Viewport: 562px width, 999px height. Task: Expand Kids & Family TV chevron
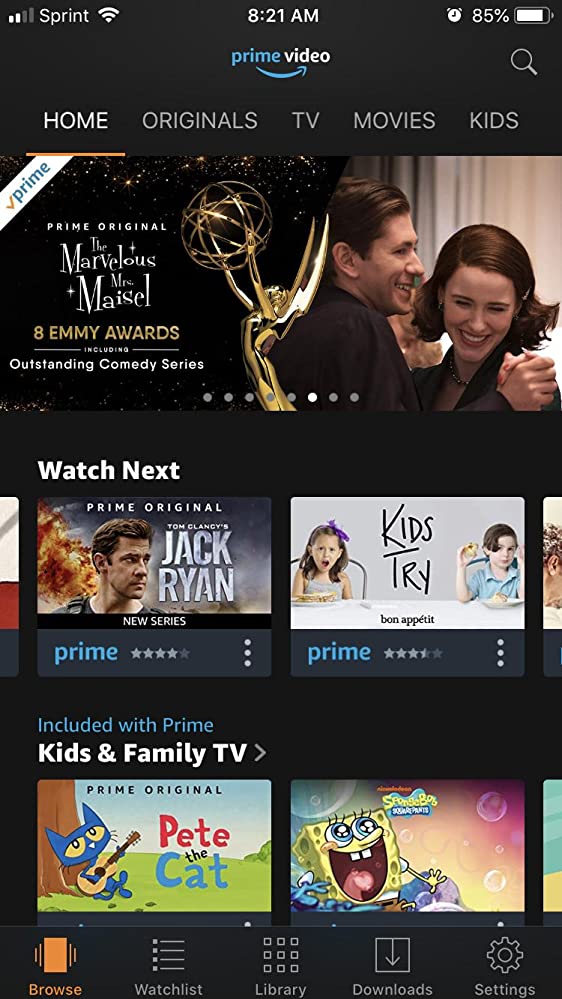259,753
